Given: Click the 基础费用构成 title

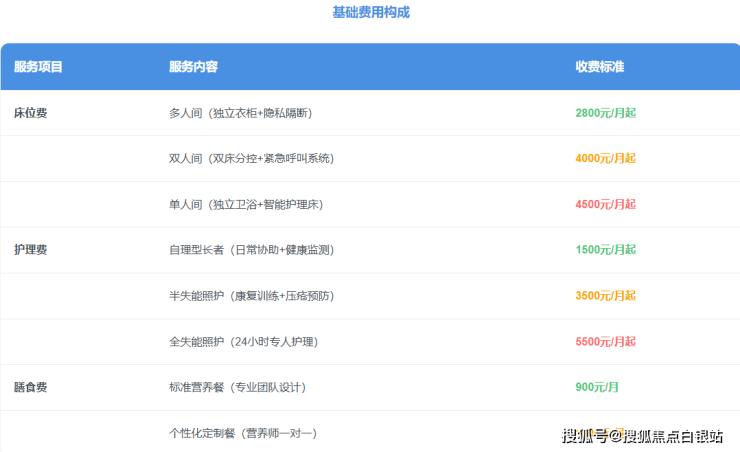Looking at the screenshot, I should click(x=370, y=13).
